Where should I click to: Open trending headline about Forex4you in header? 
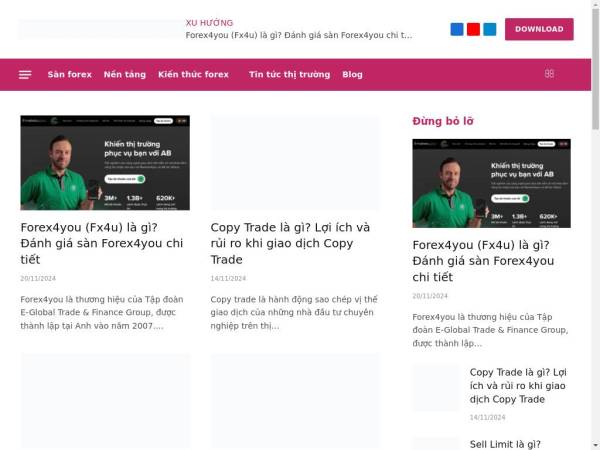pyautogui.click(x=298, y=35)
